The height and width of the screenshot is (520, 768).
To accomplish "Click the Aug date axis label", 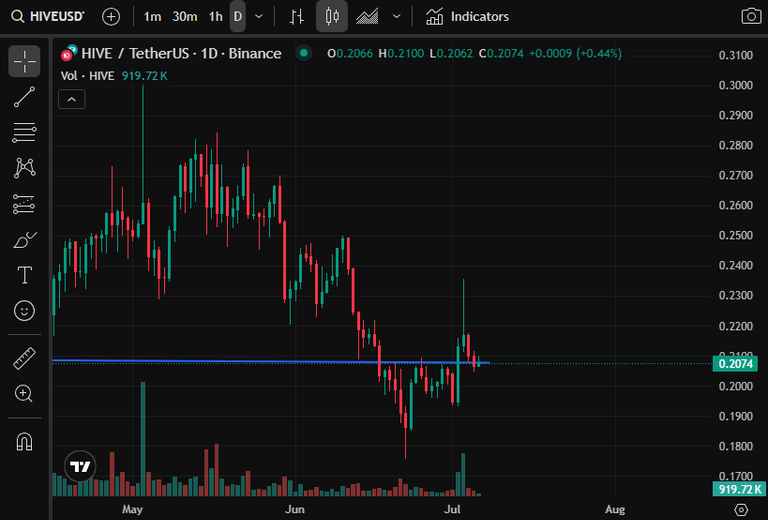I will click(x=615, y=509).
